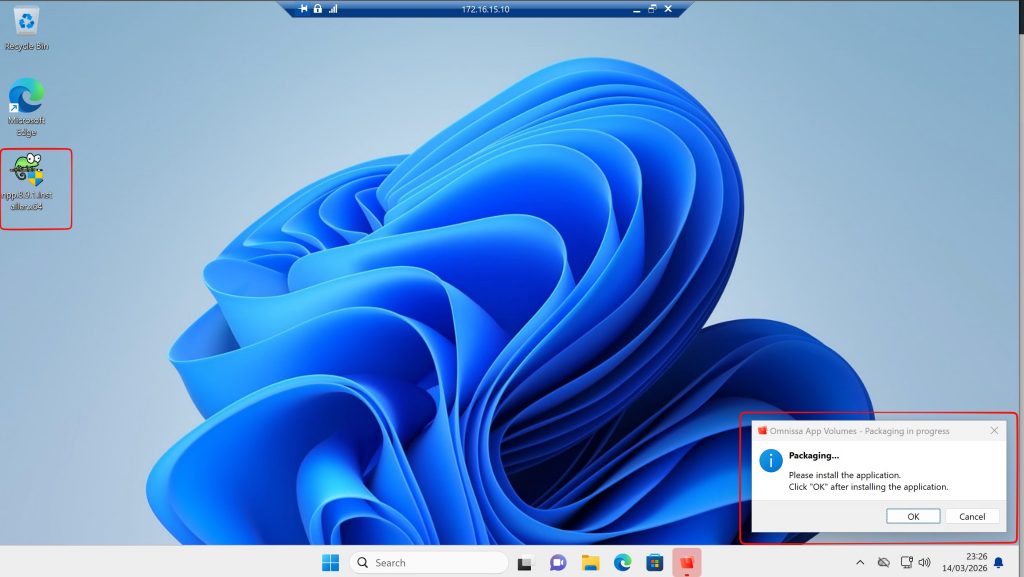Click the signal strength icon on session bar
1024x577 pixels.
coord(333,9)
